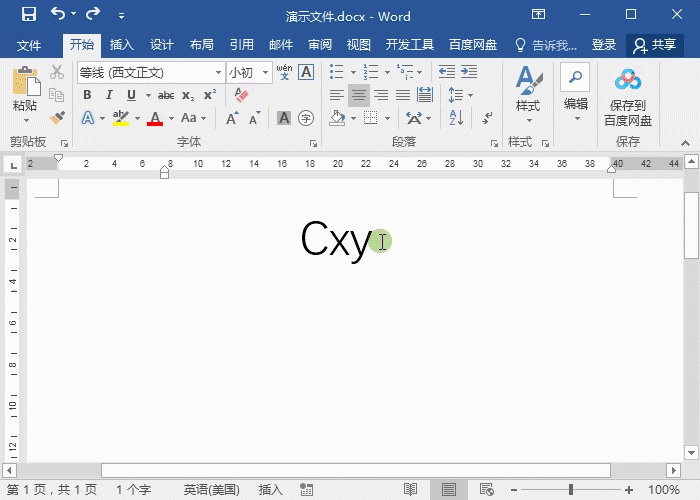This screenshot has width=700, height=500.
Task: Open the 编辑 editing menu
Action: click(x=575, y=94)
